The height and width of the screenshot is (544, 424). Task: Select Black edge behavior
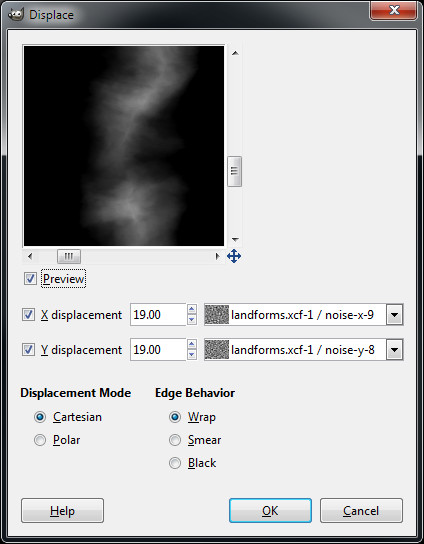click(x=175, y=463)
